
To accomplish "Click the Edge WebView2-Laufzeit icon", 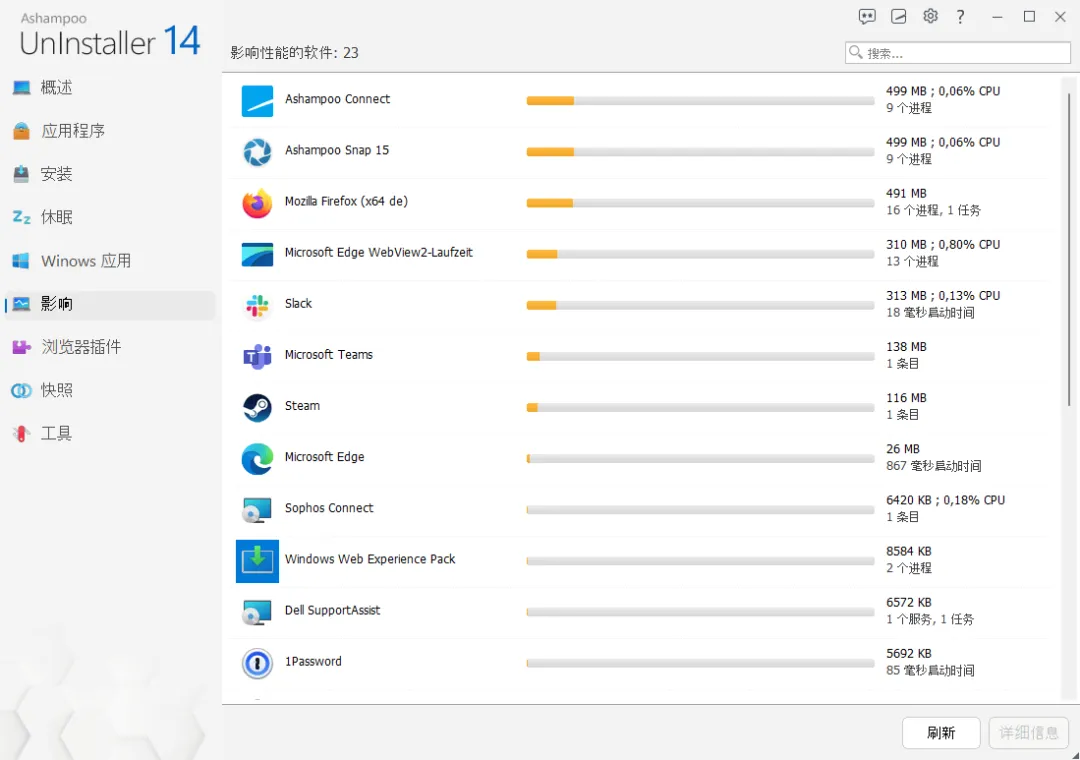I will tap(257, 254).
